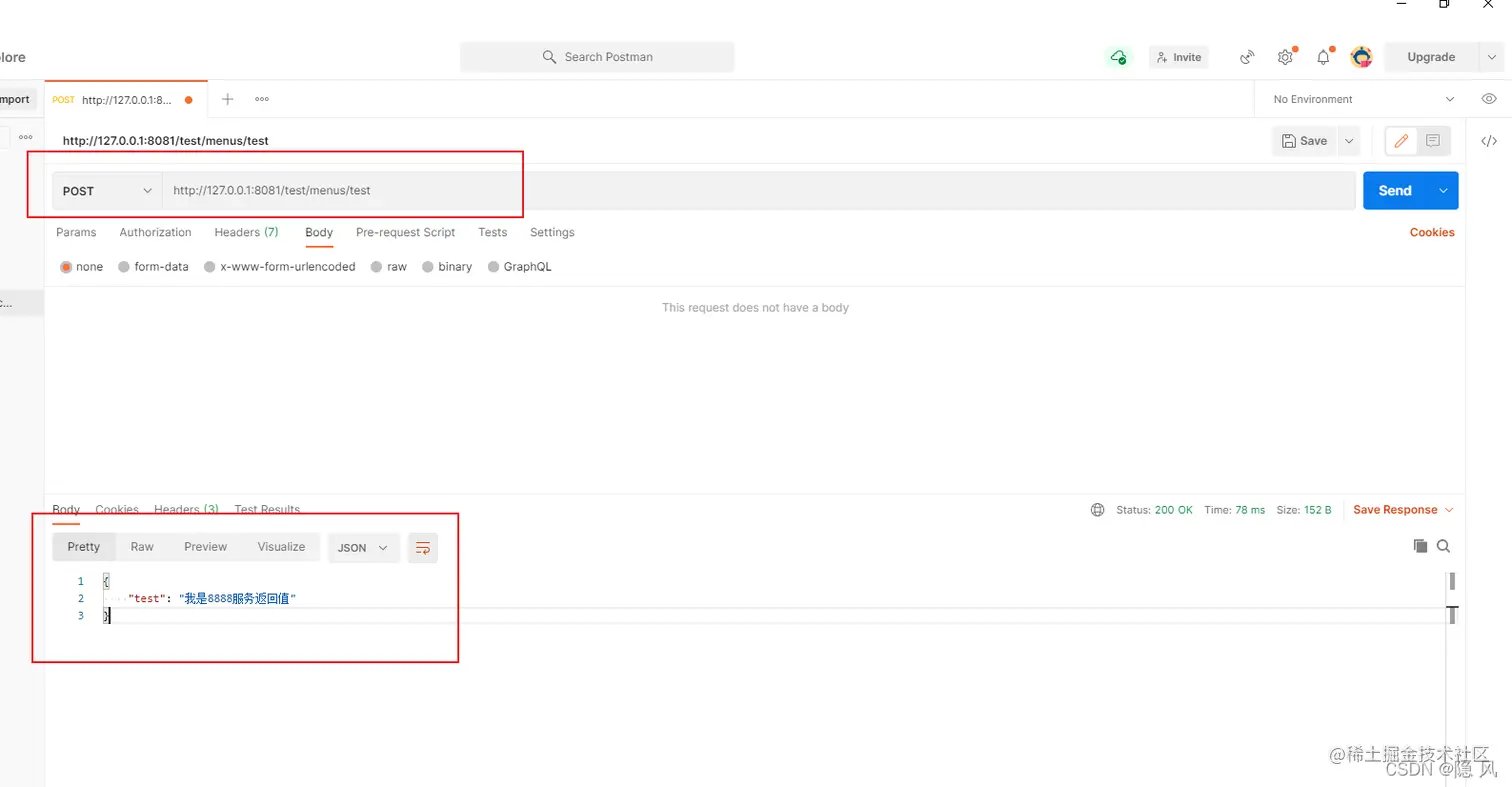The image size is (1512, 787).
Task: Switch to the Tests tab
Action: (x=493, y=232)
